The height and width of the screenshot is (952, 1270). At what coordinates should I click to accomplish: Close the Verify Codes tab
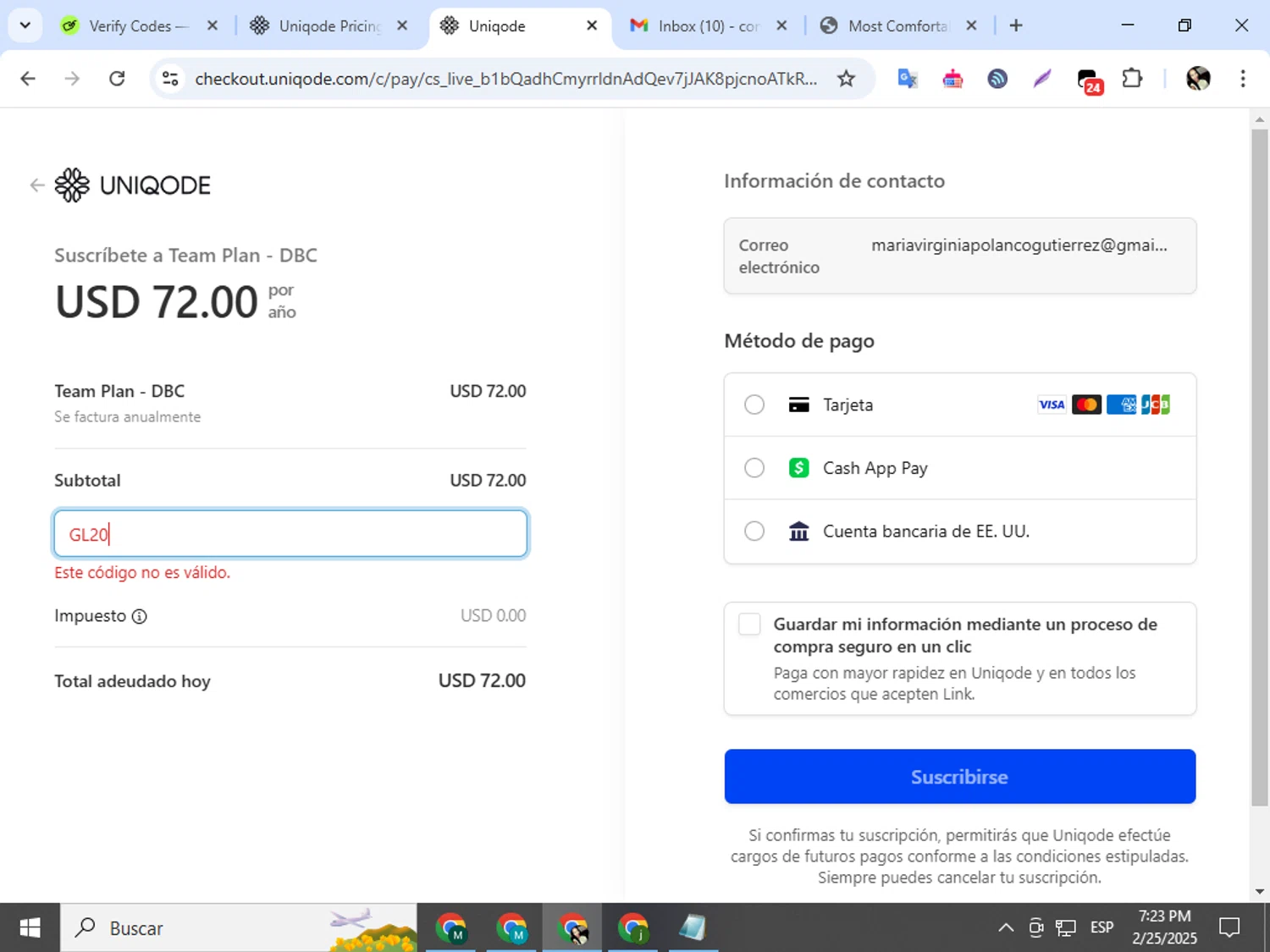(213, 25)
